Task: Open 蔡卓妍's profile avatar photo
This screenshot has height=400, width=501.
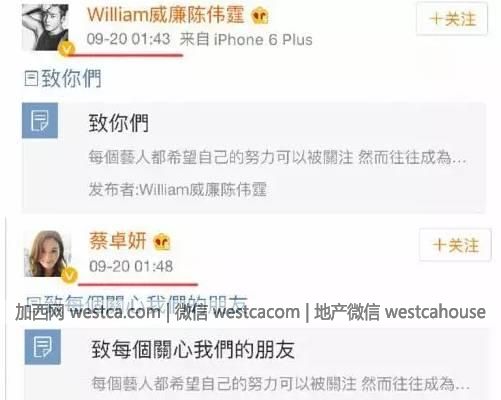Action: click(x=48, y=253)
